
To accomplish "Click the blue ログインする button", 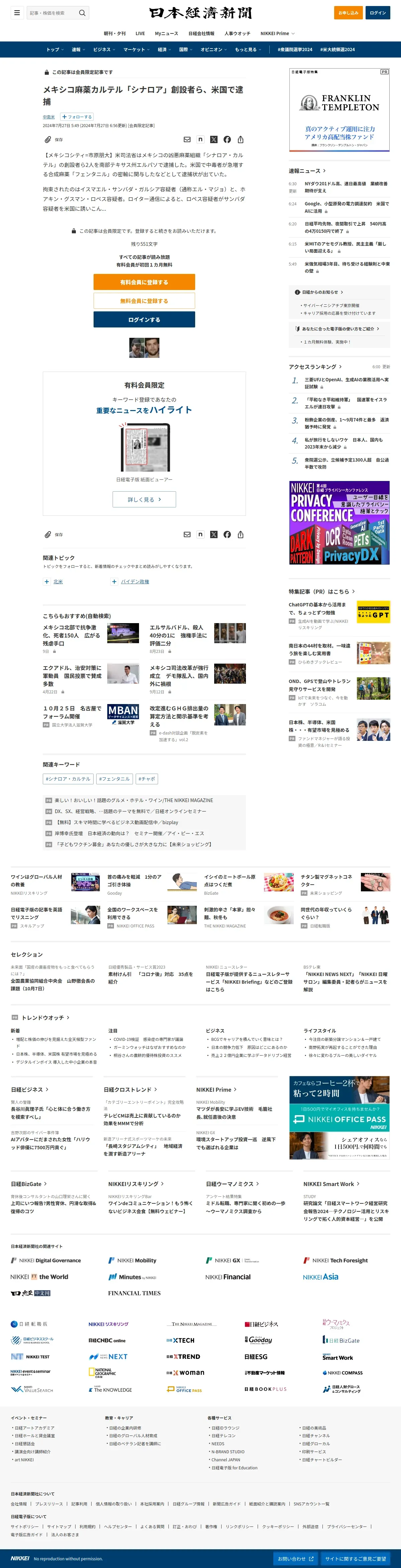I will coord(144,319).
